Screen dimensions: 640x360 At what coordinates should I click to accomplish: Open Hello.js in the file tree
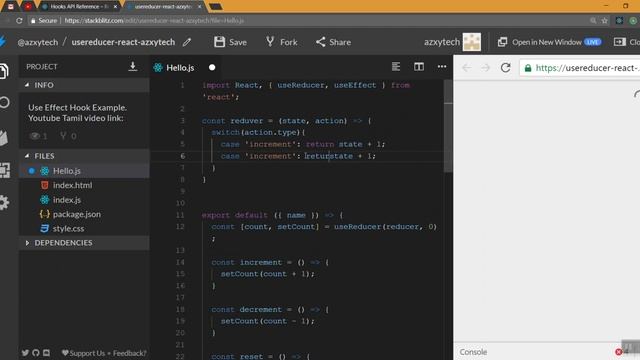[84, 171]
